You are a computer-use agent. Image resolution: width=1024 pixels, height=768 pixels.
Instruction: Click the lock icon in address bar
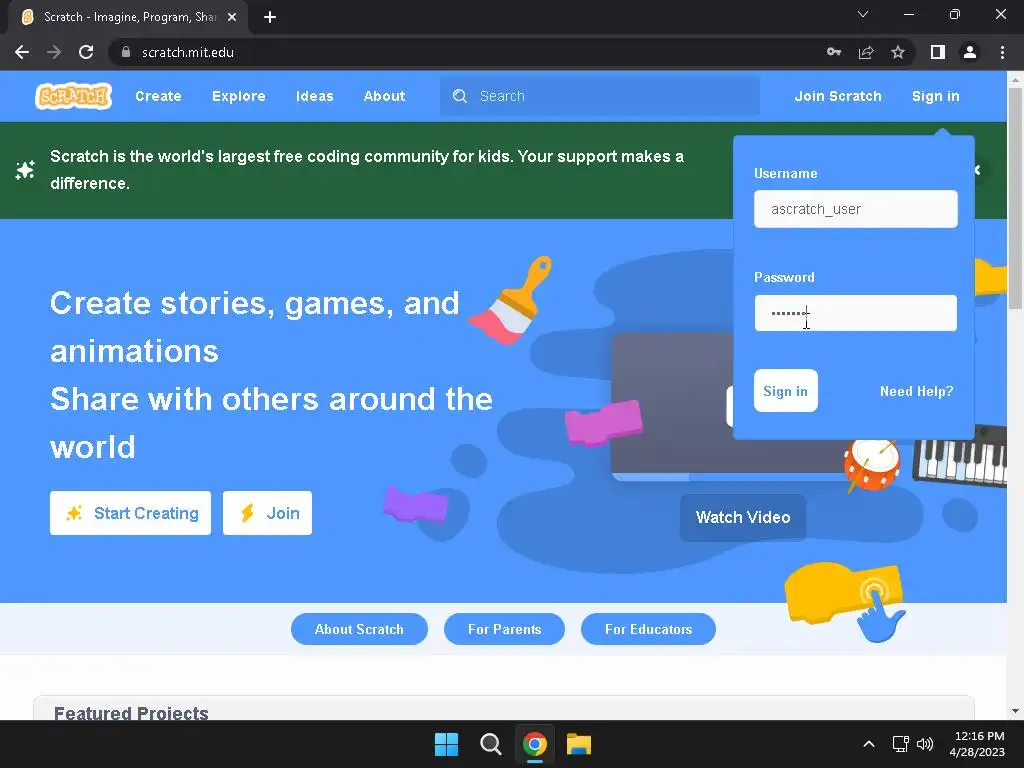[125, 52]
